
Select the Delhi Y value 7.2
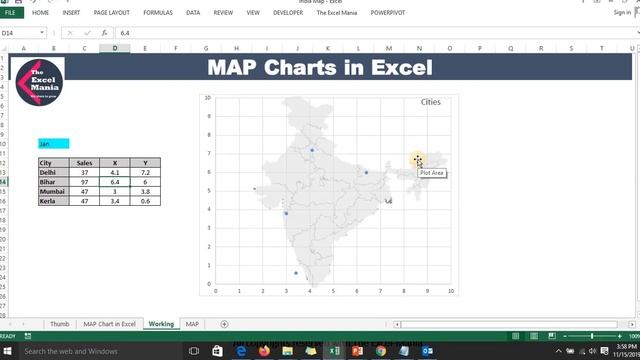(x=145, y=173)
